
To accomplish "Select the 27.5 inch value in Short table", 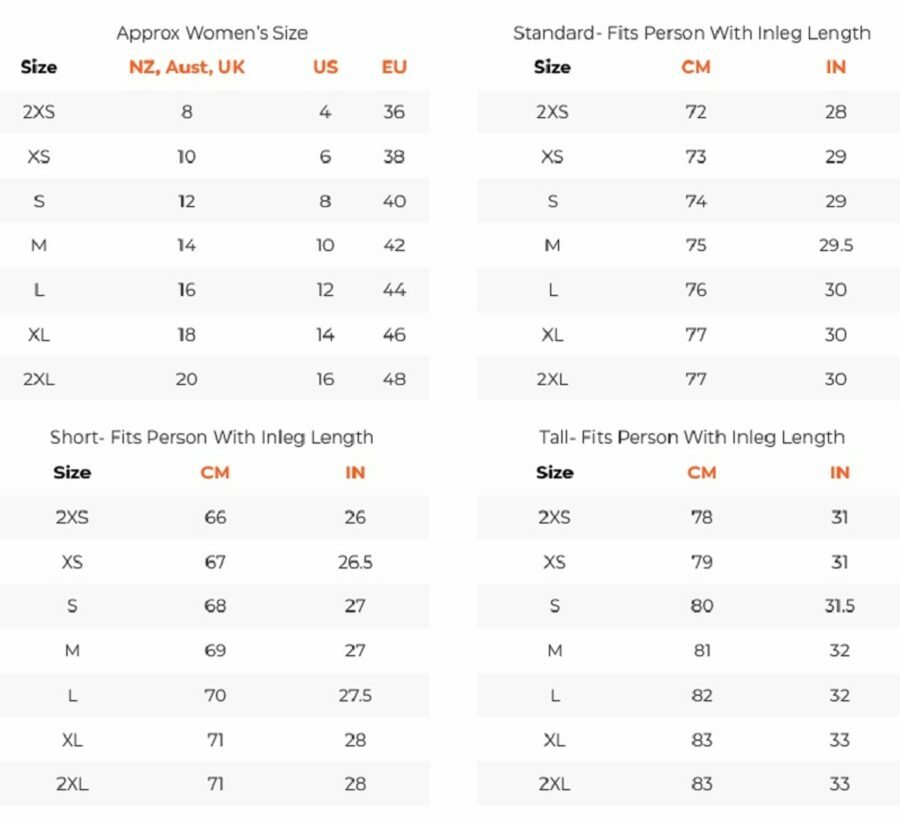I will 355,695.
